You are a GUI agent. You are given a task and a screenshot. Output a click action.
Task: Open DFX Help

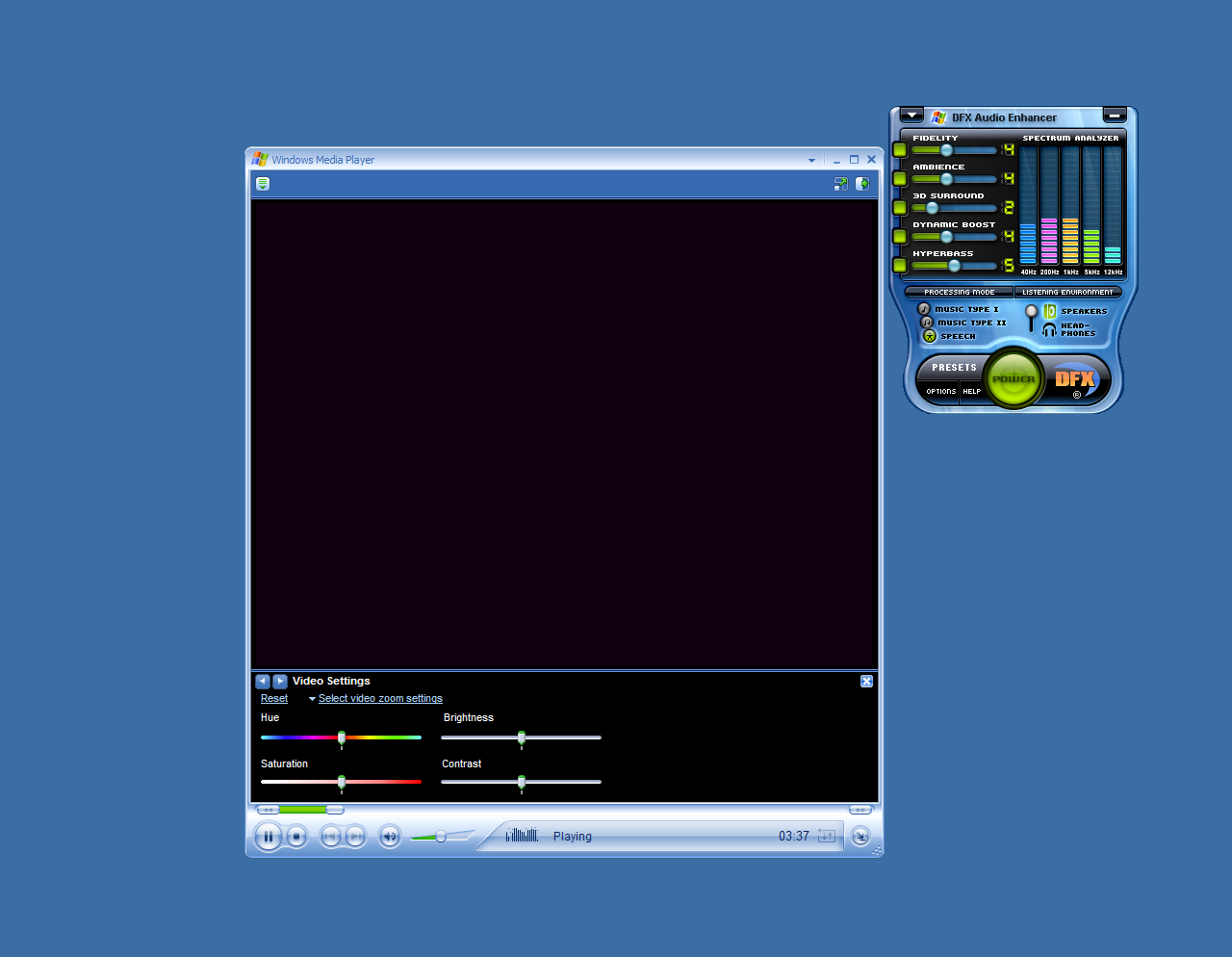tap(972, 391)
